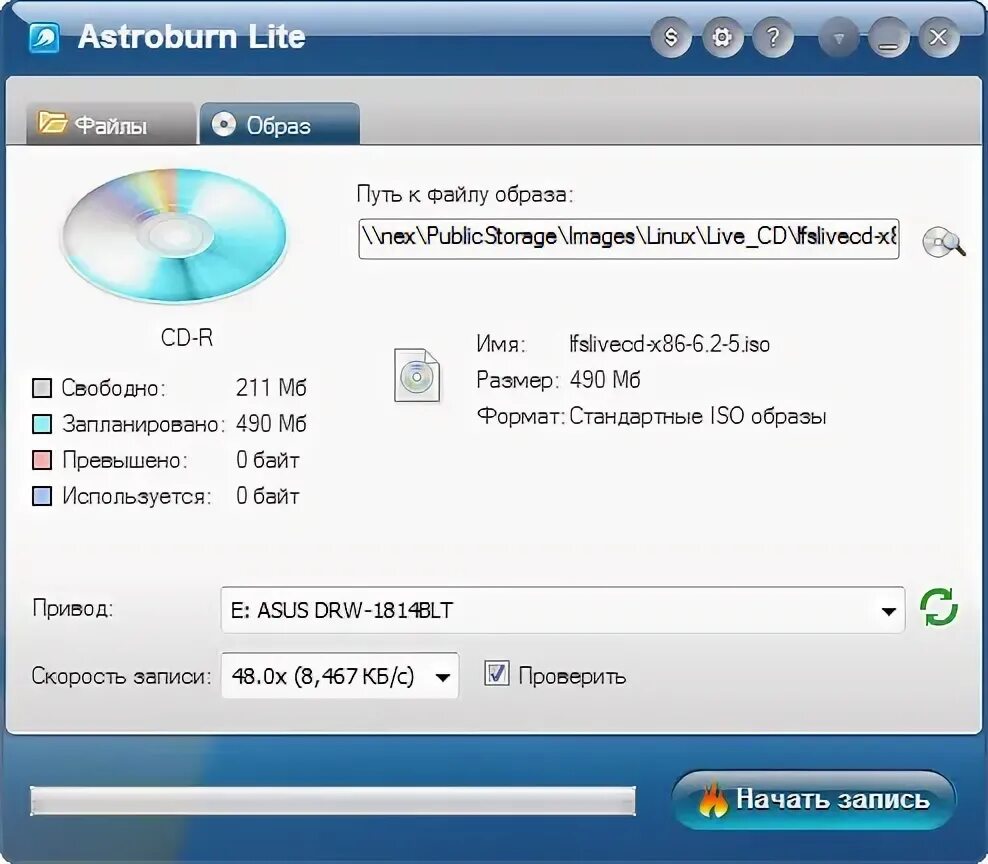This screenshot has height=864, width=988.
Task: Open the Скорость записи speed dropdown
Action: (x=340, y=676)
